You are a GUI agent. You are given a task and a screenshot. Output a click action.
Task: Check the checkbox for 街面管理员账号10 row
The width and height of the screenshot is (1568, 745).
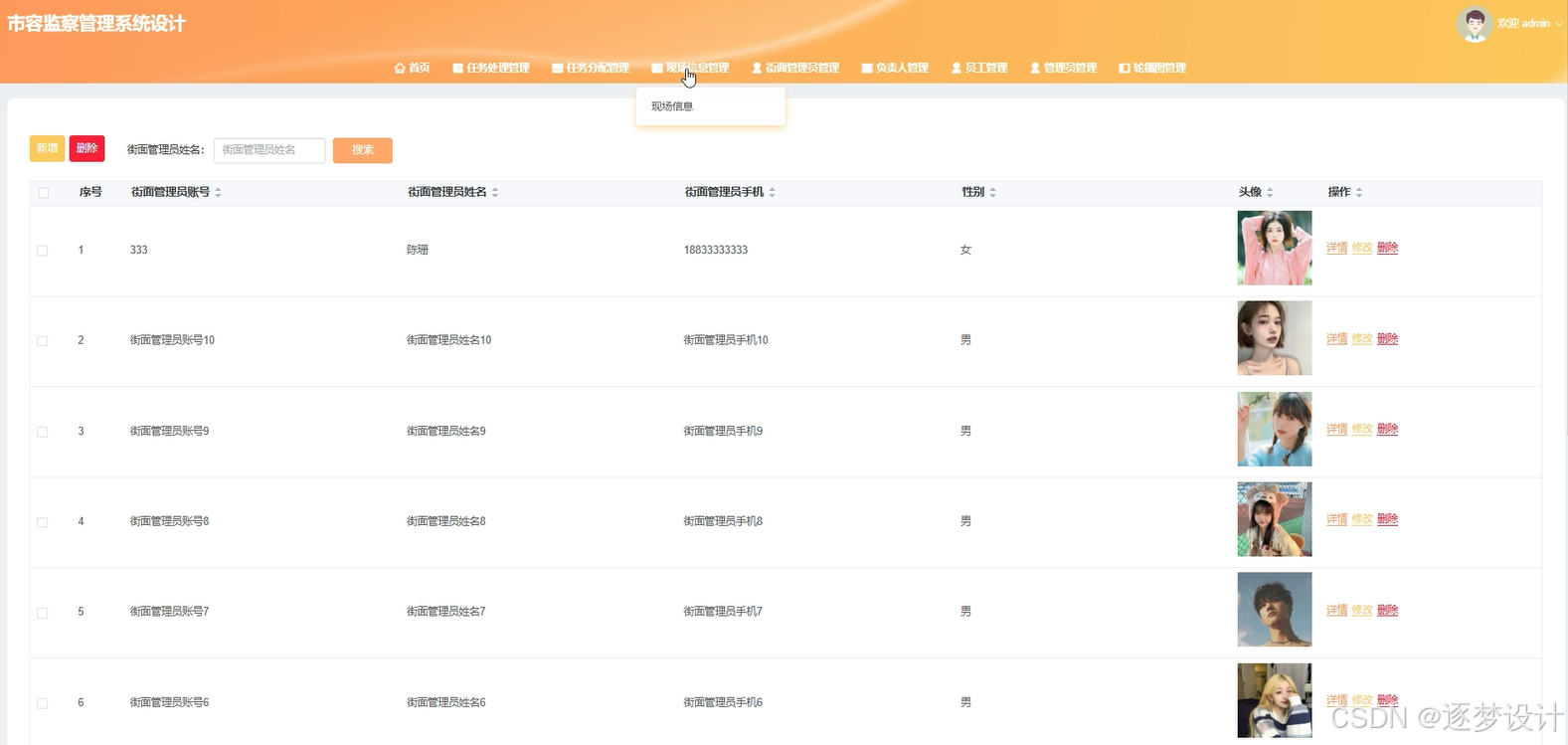pos(43,341)
